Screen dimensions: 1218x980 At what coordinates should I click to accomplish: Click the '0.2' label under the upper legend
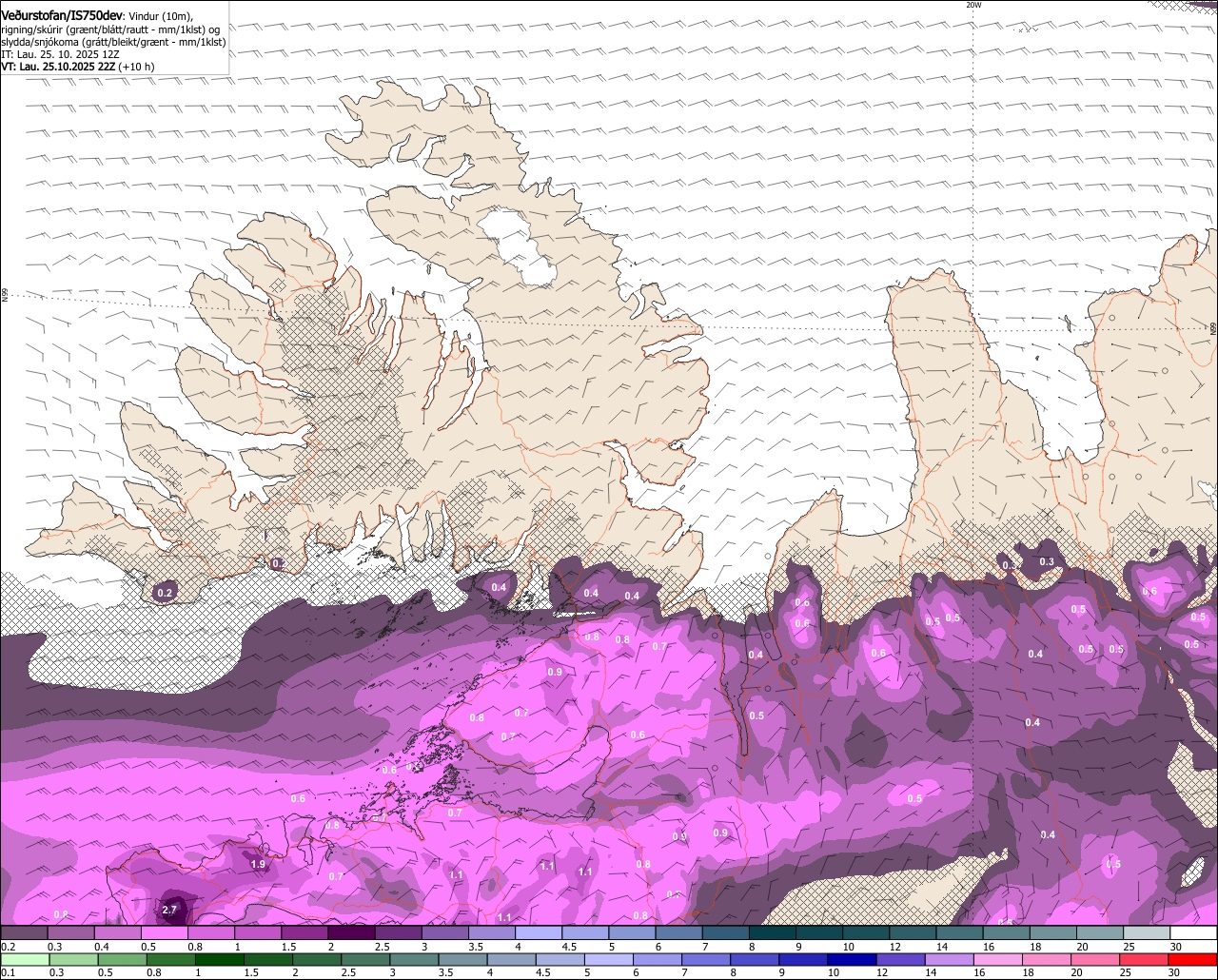[9, 947]
